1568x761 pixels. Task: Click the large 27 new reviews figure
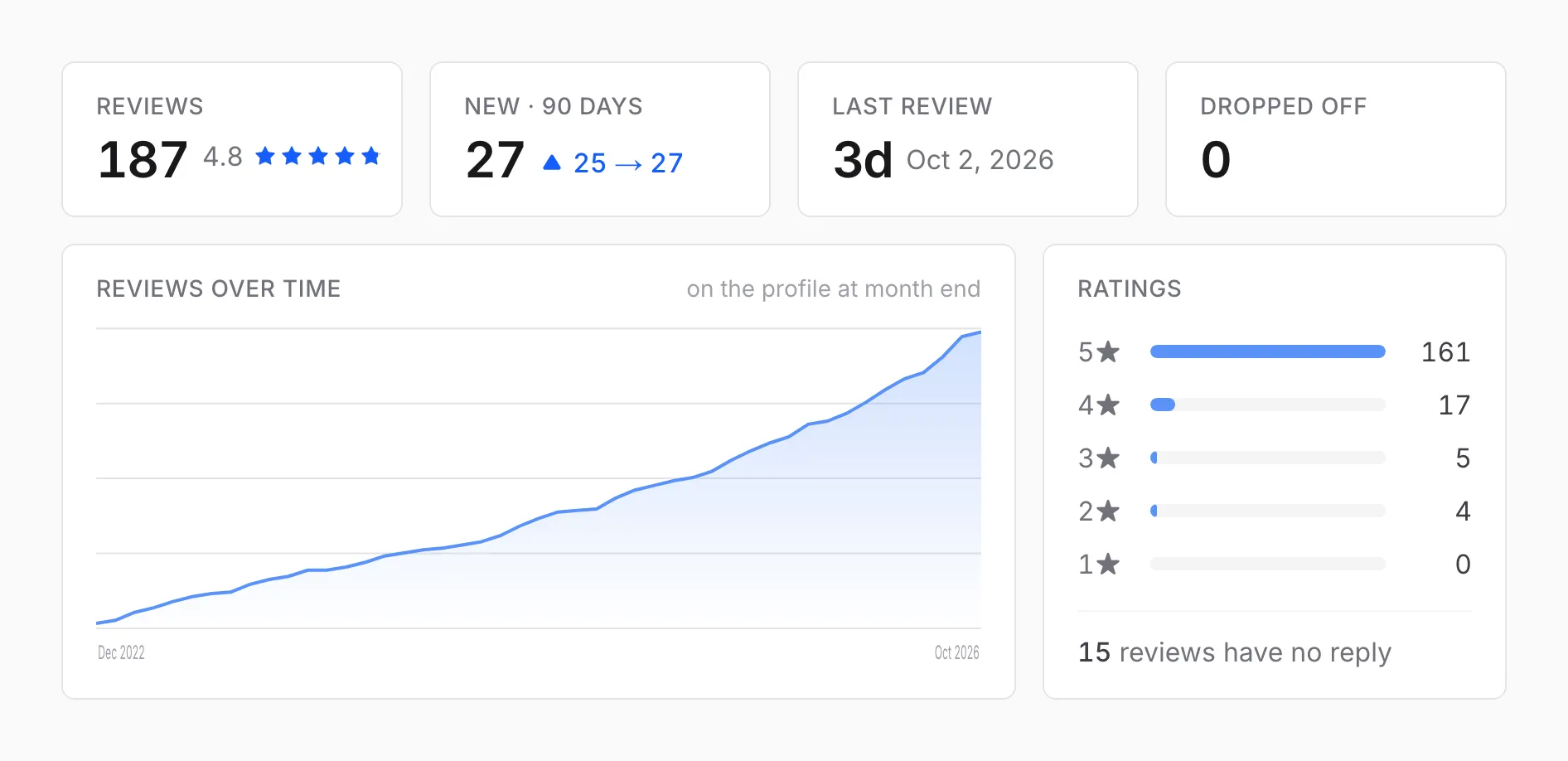pyautogui.click(x=496, y=159)
